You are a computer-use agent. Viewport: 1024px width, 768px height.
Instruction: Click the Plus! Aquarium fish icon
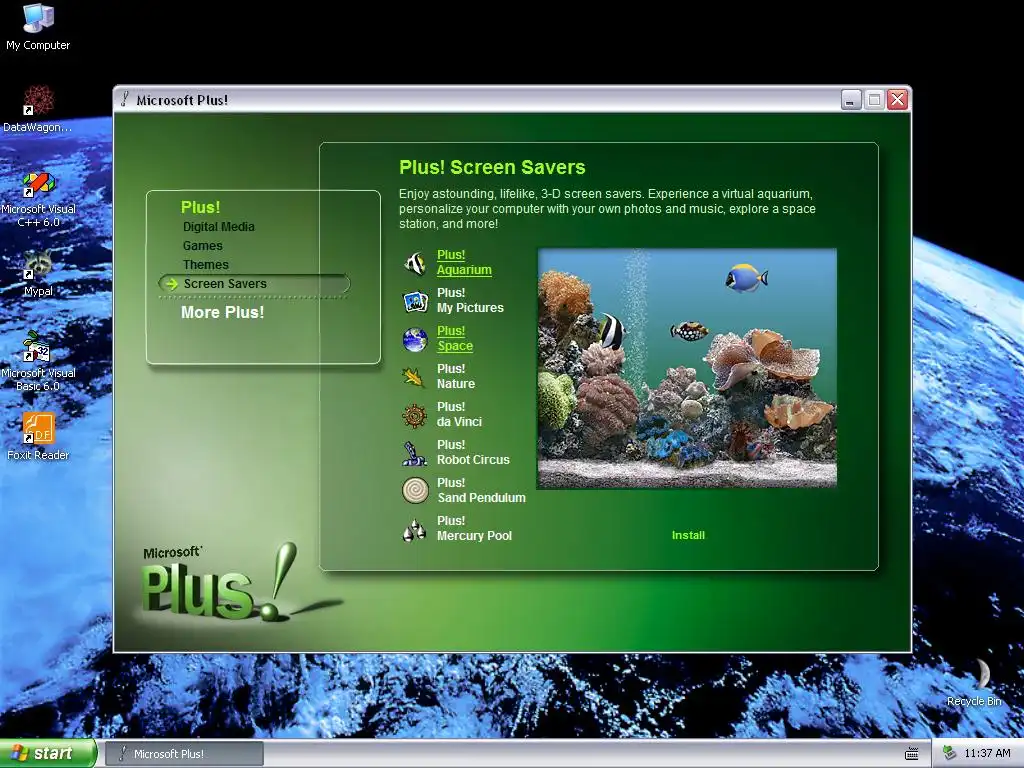(415, 263)
